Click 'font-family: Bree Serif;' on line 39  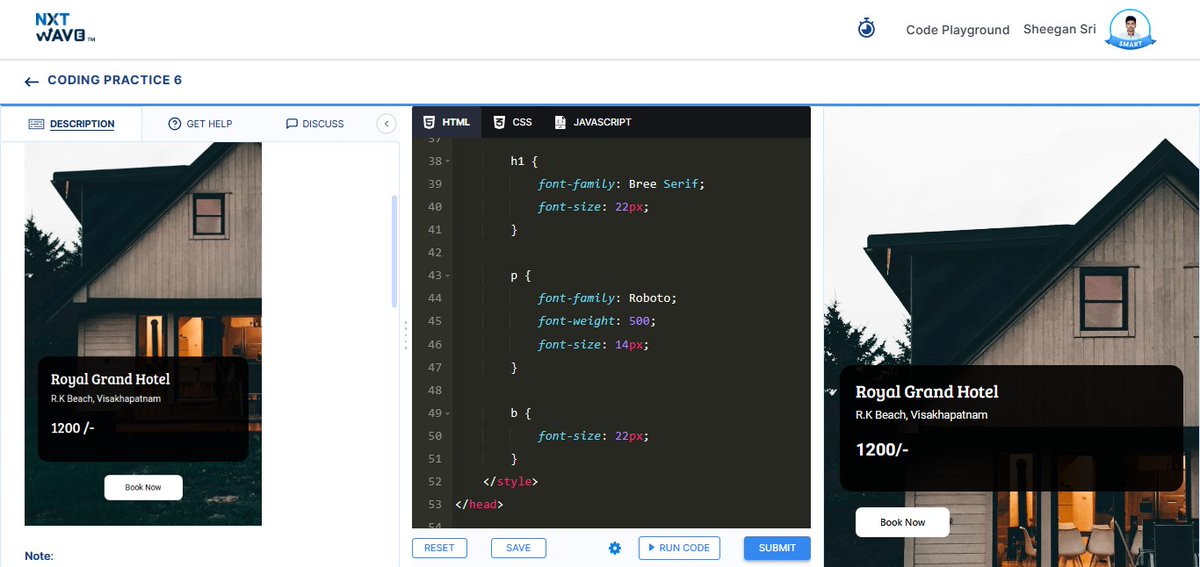[621, 184]
